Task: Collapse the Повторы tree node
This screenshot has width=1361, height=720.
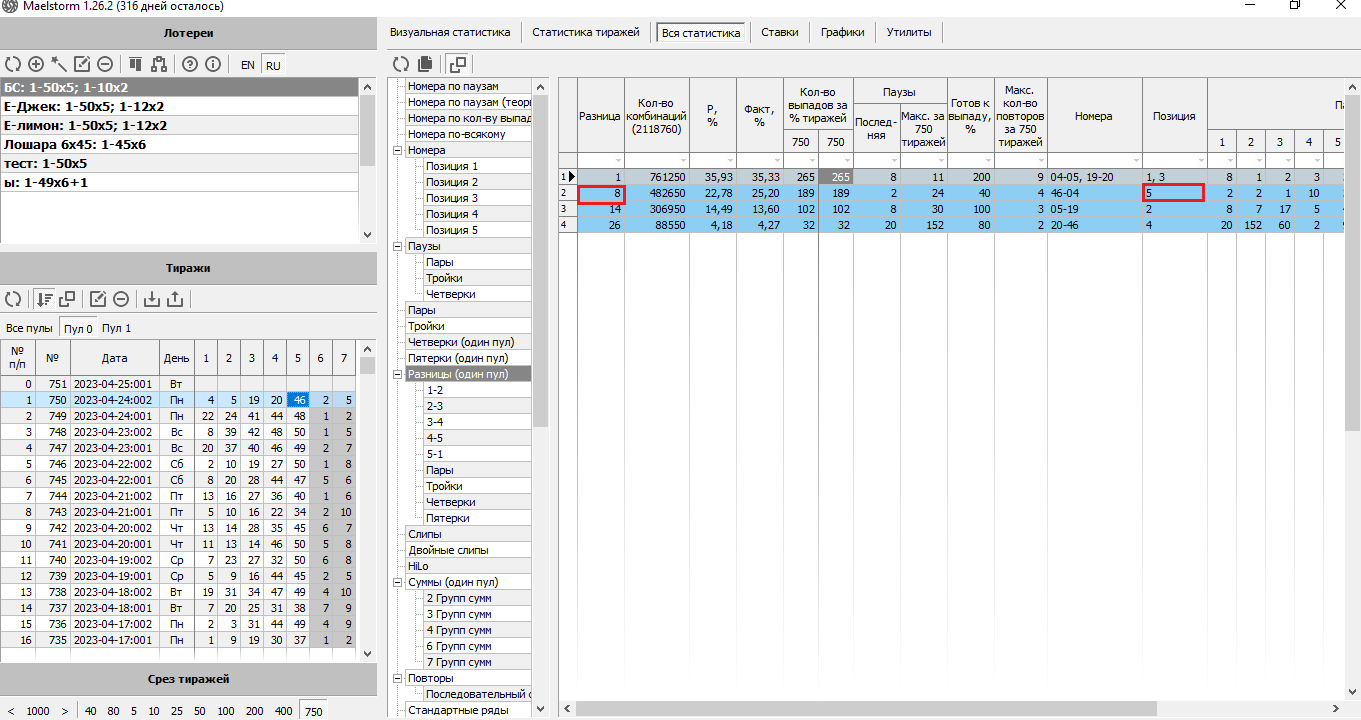Action: tap(397, 678)
